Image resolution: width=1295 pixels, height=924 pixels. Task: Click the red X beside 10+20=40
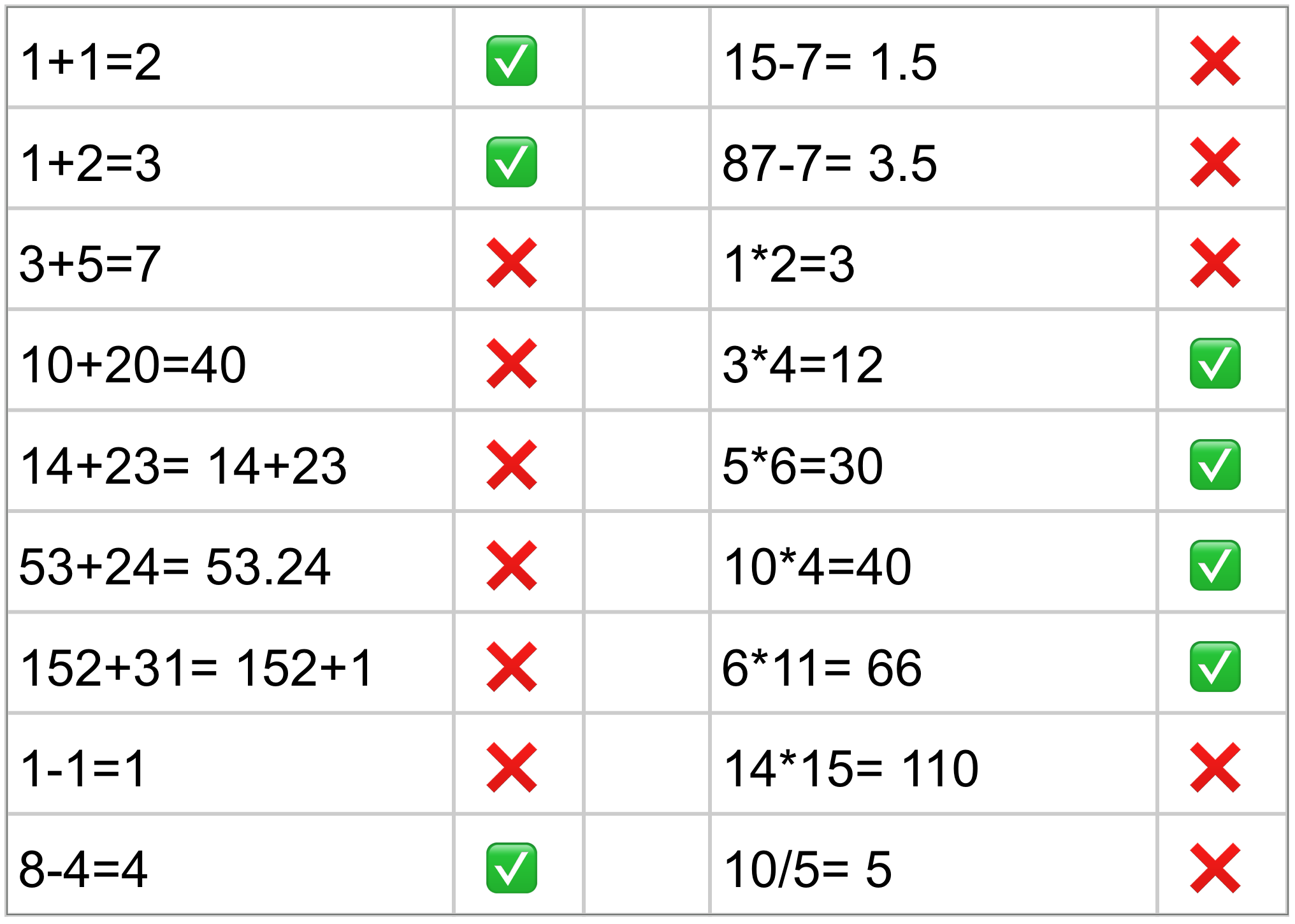pyautogui.click(x=511, y=363)
